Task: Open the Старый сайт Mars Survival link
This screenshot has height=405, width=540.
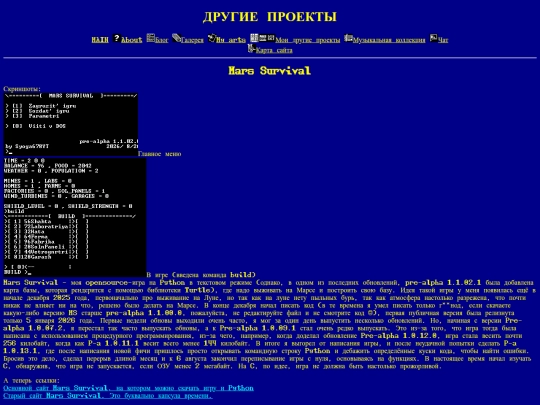Action: tap(108, 396)
